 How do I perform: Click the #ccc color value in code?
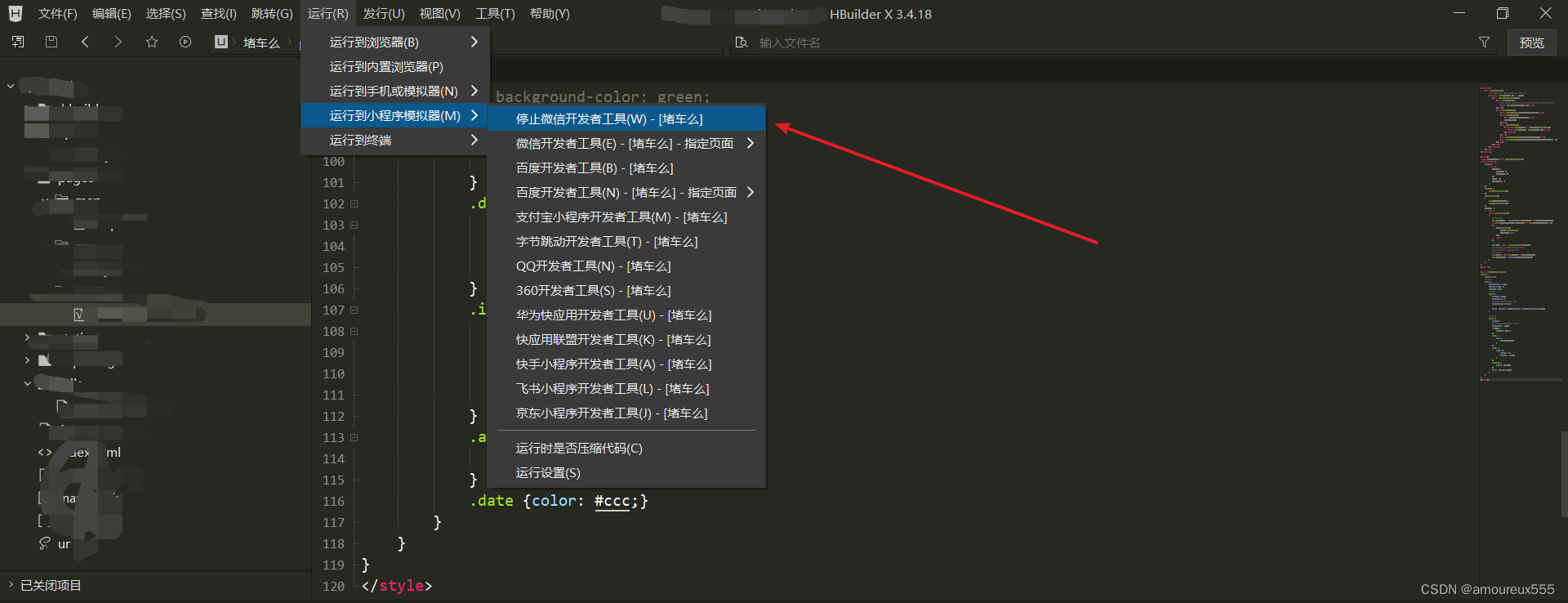612,501
